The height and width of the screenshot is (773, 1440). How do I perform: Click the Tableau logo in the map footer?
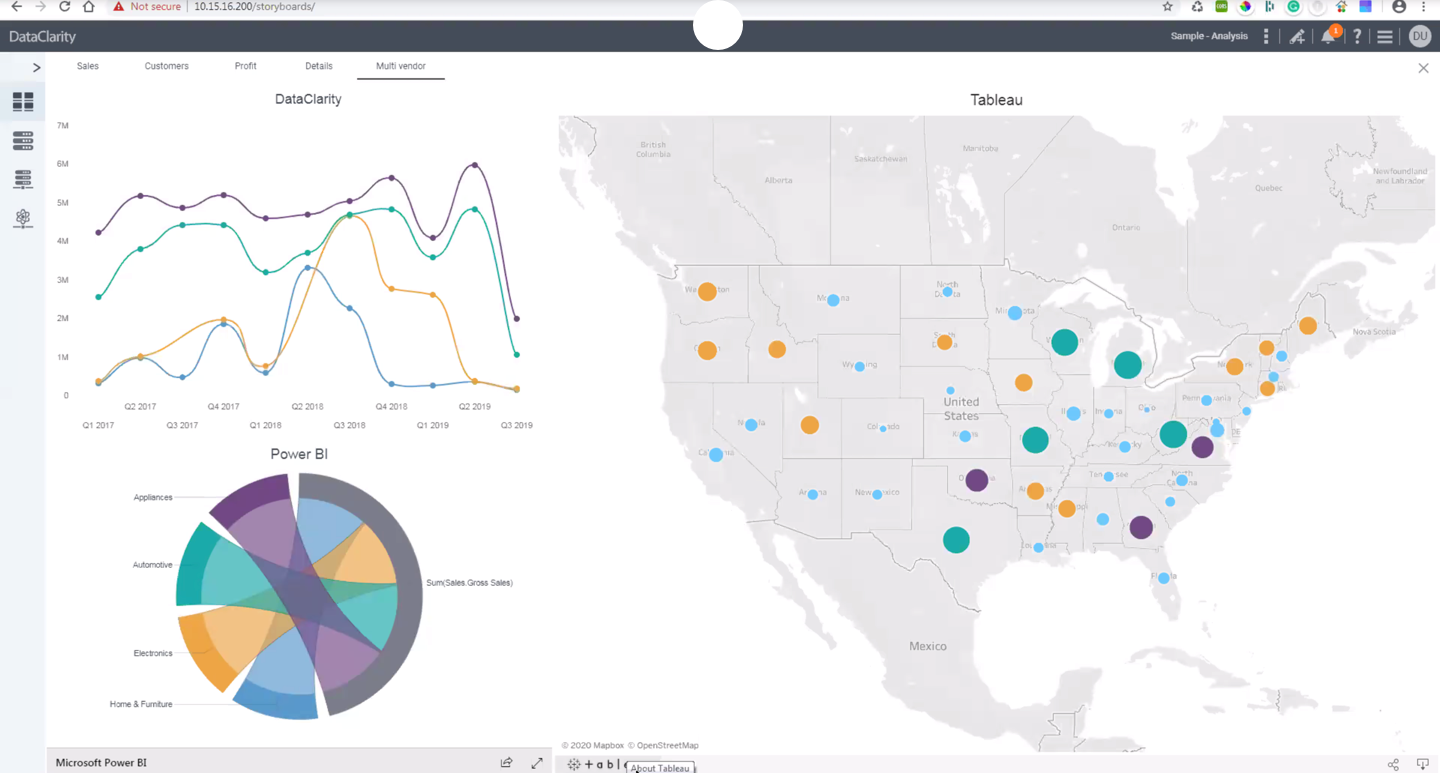click(595, 764)
